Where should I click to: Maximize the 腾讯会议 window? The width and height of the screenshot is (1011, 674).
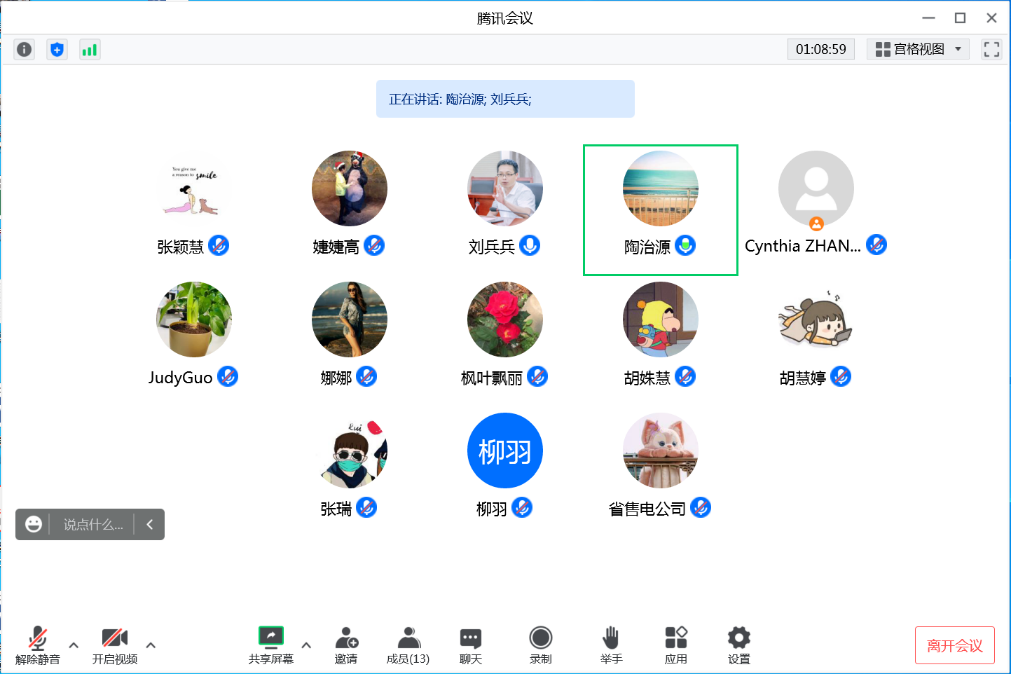pos(960,18)
